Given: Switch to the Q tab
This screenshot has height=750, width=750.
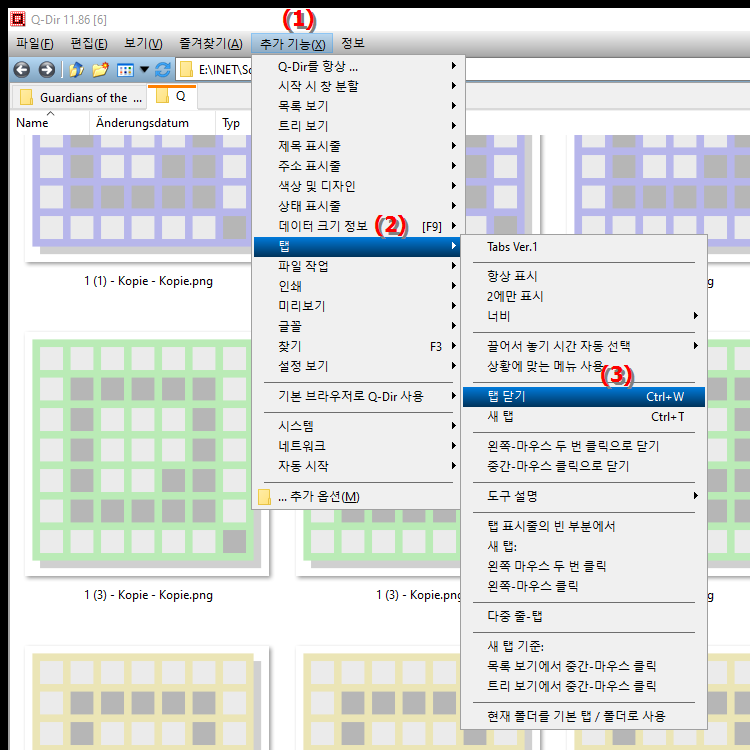Looking at the screenshot, I should [172, 97].
